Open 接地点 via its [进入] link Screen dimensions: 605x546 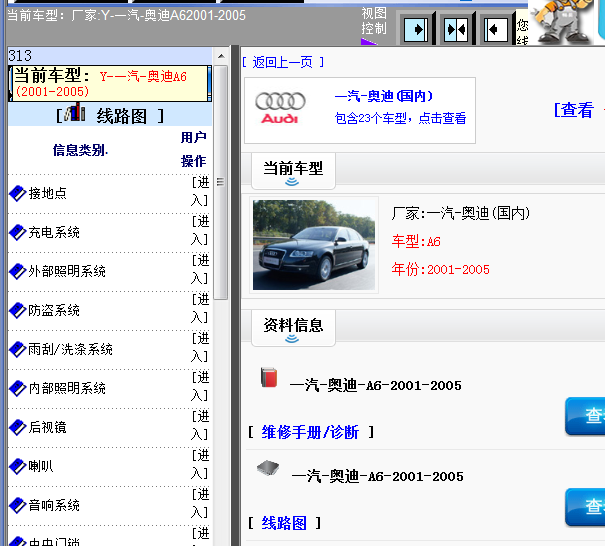coord(200,191)
